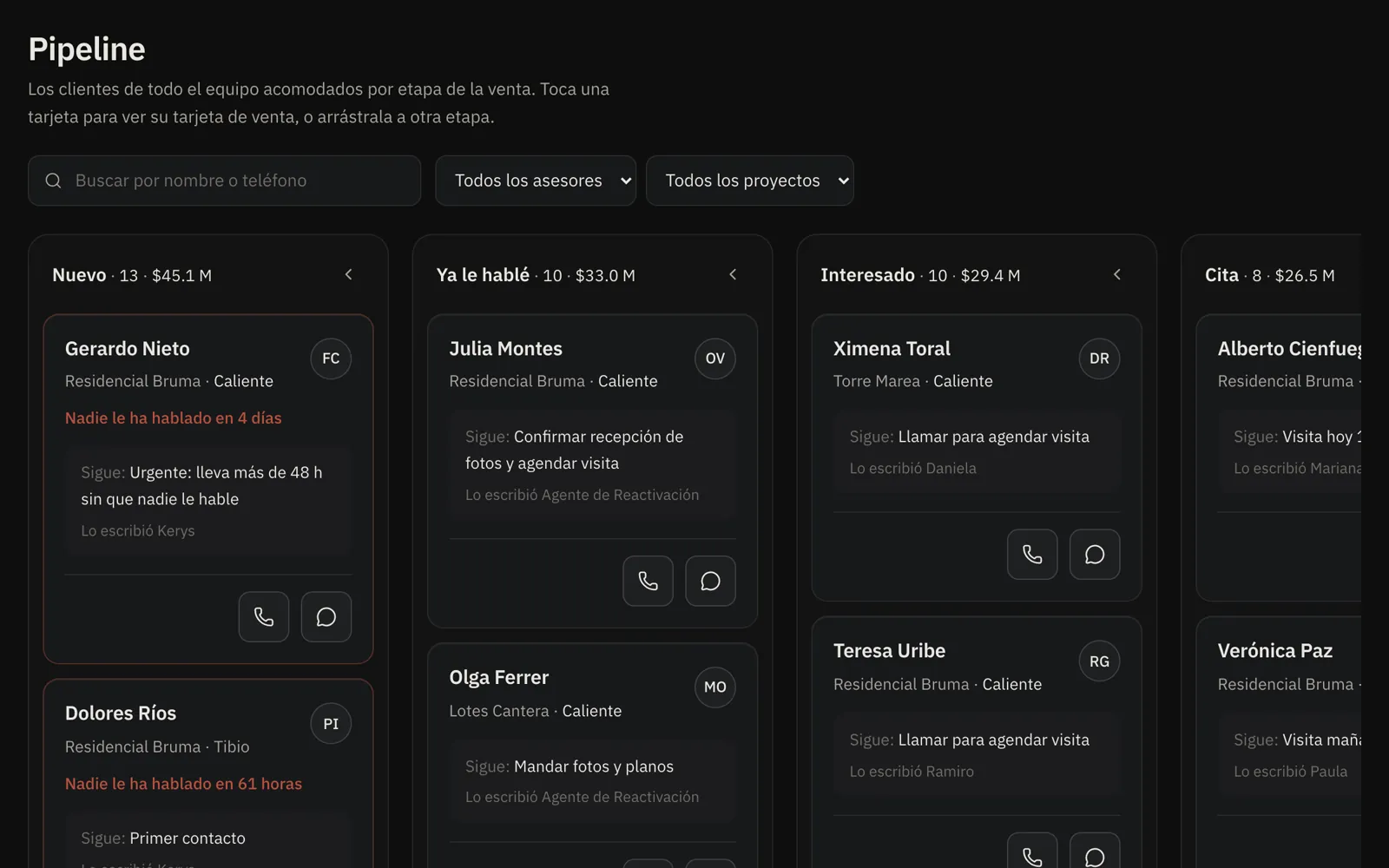Screen dimensions: 1389x868
Task: Open Alberto Cienfuegos' sales card
Action: pyautogui.click(x=1279, y=457)
